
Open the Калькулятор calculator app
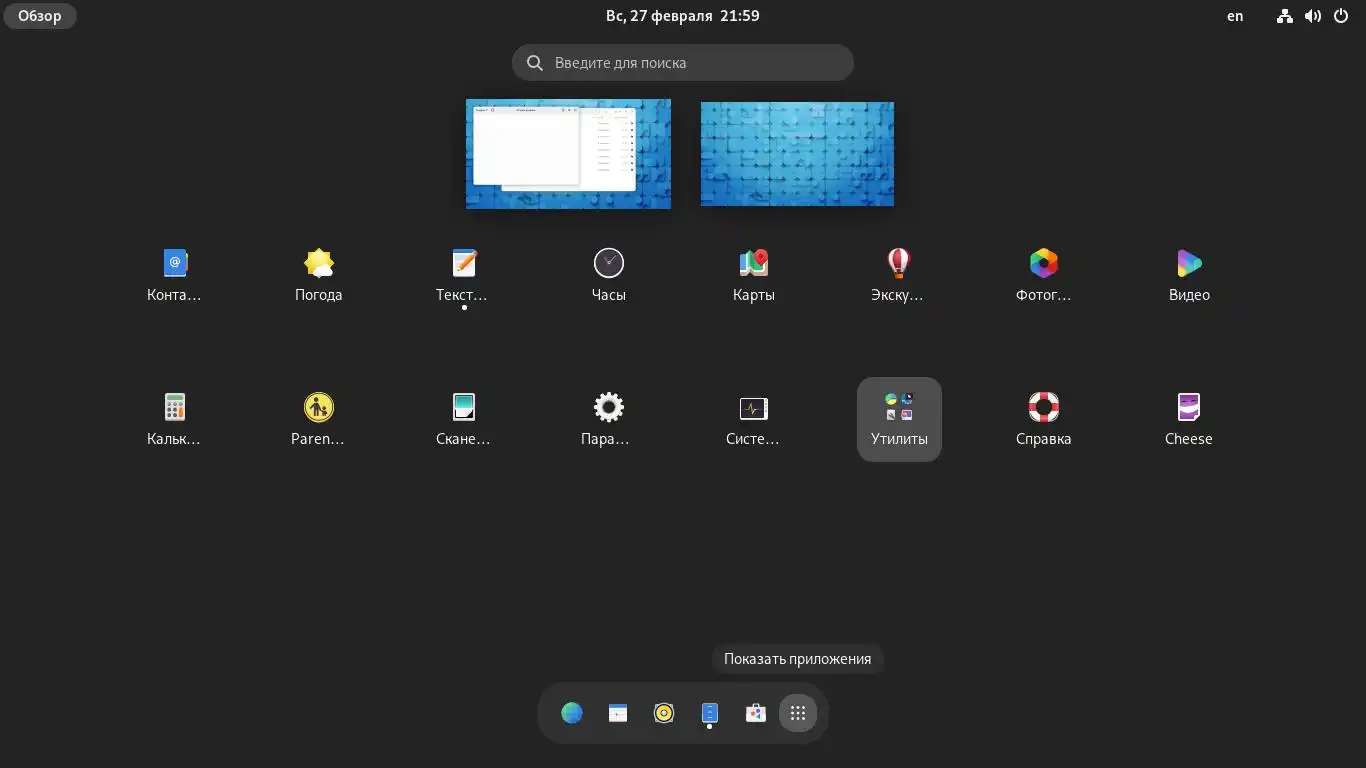[x=174, y=419]
